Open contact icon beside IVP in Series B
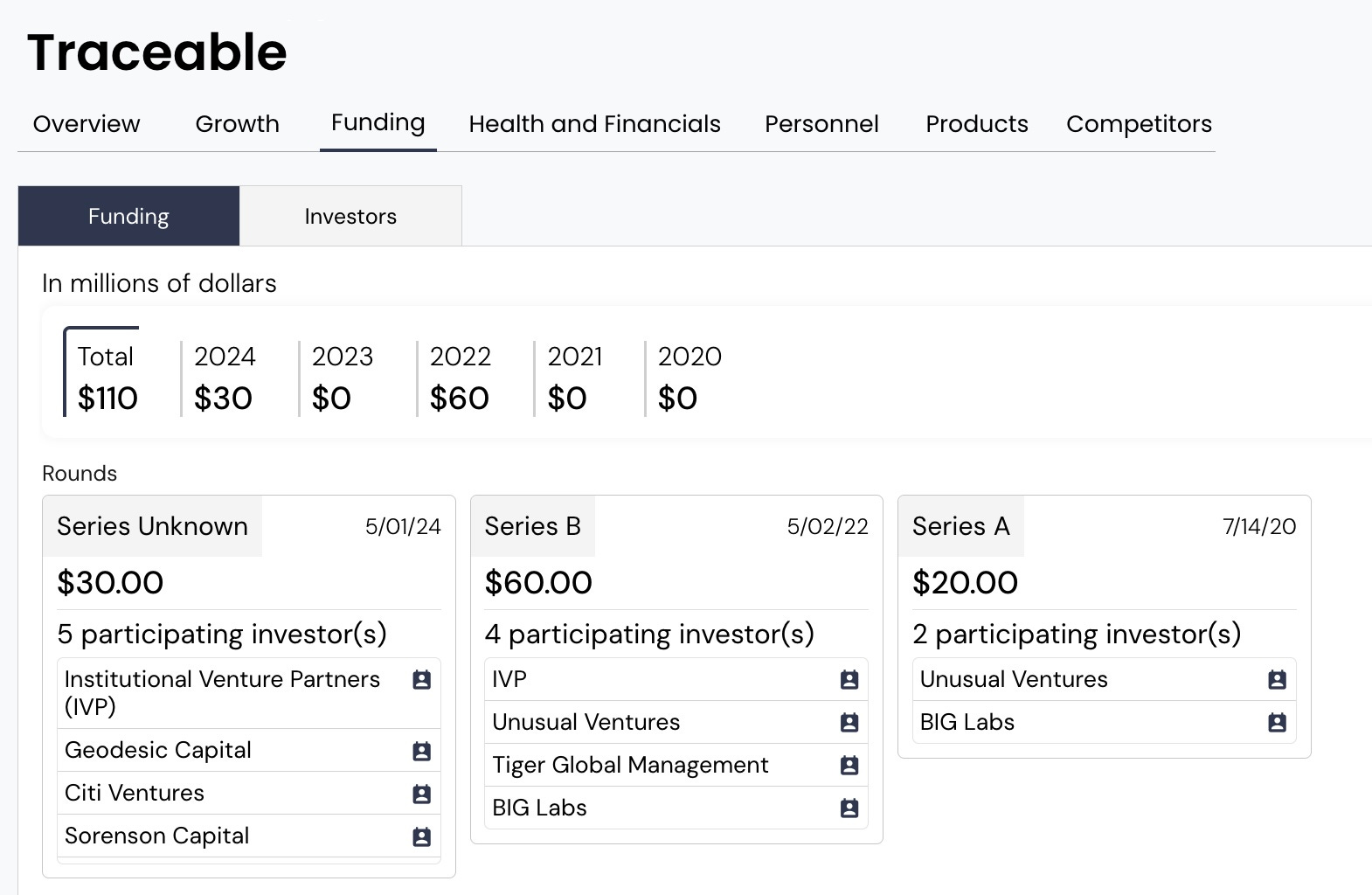 849,680
